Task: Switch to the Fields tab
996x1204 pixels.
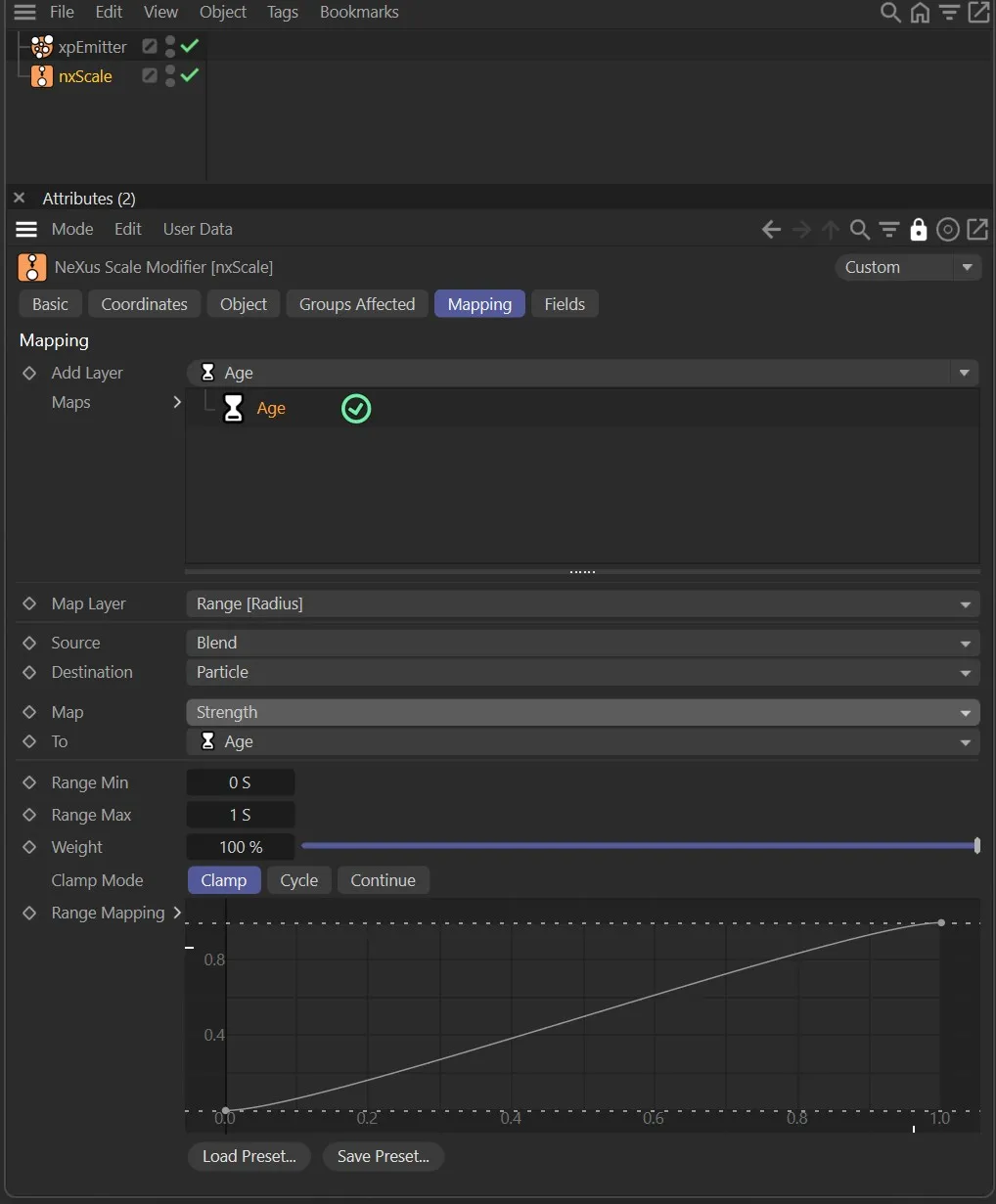Action: click(565, 303)
